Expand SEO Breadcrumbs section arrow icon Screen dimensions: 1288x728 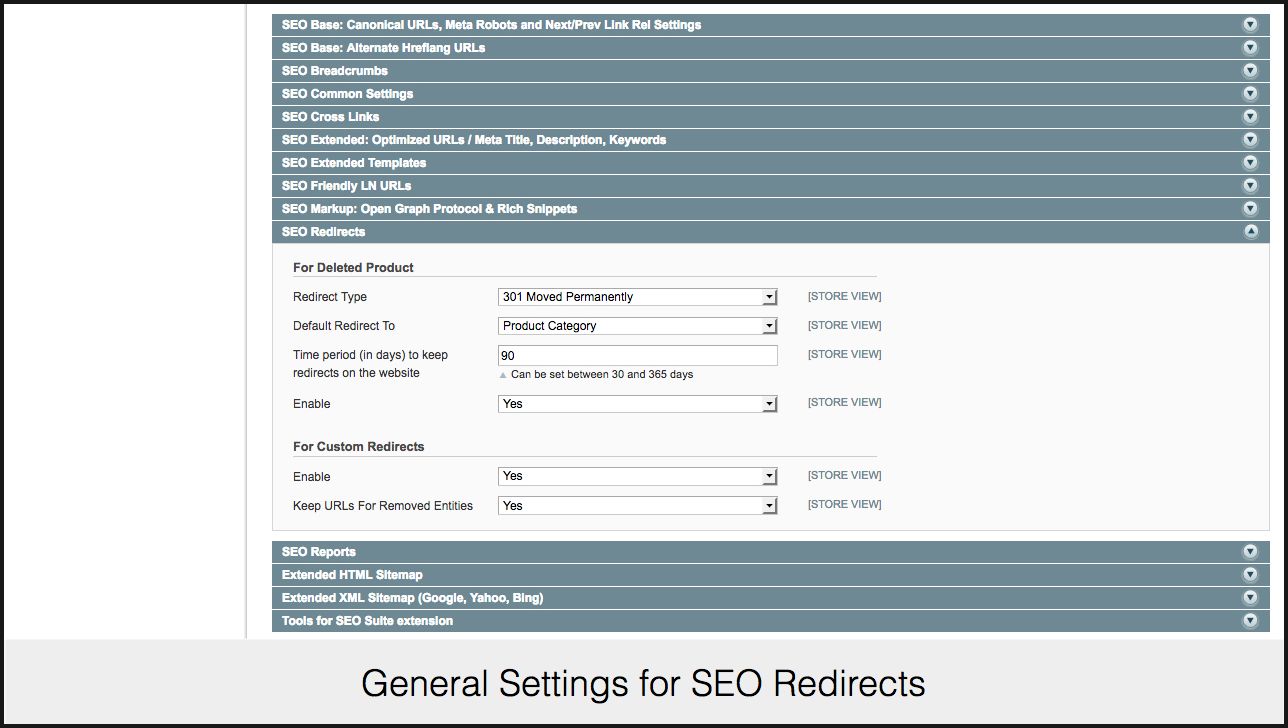[1249, 71]
